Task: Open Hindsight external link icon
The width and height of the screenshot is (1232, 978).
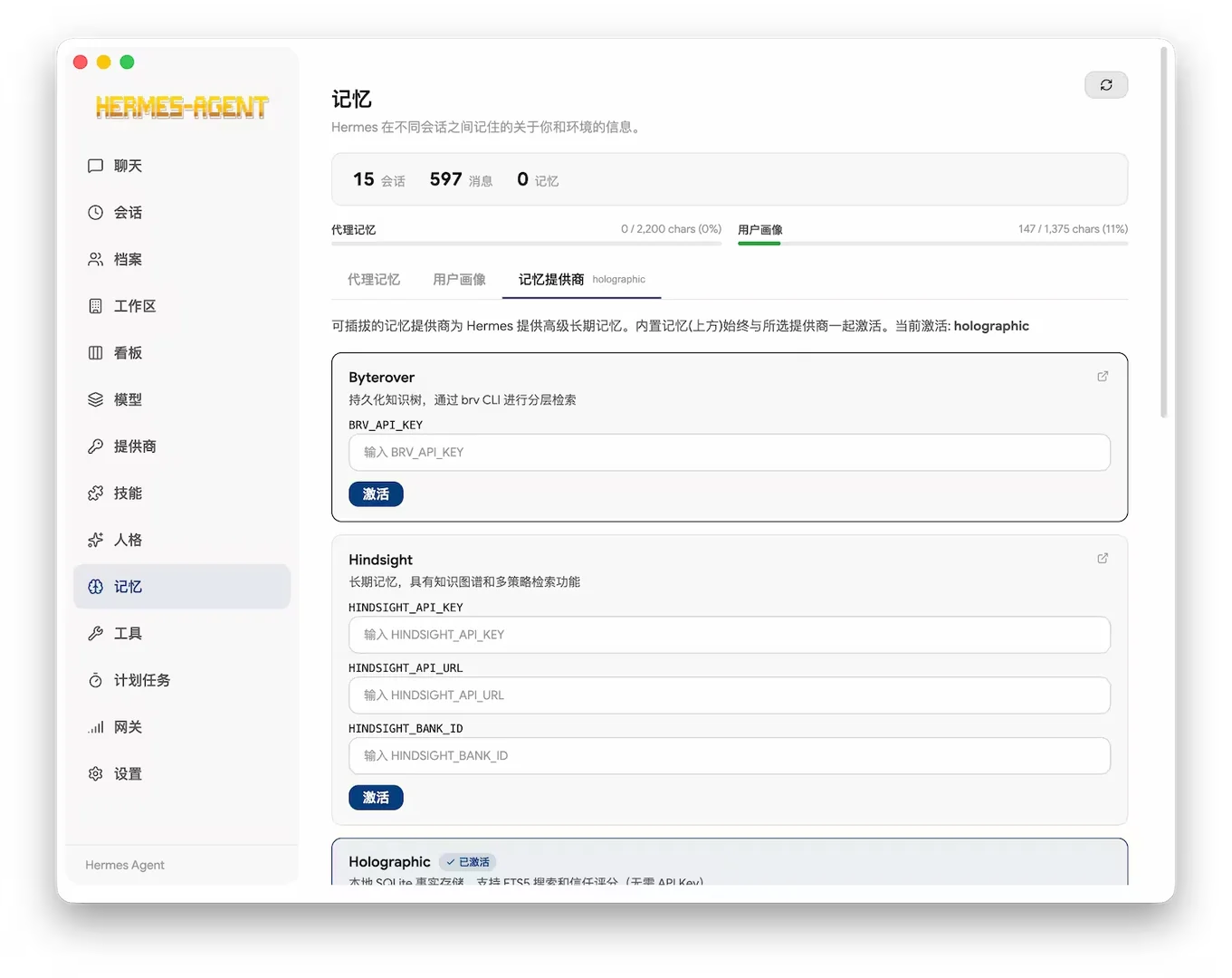Action: (1103, 559)
